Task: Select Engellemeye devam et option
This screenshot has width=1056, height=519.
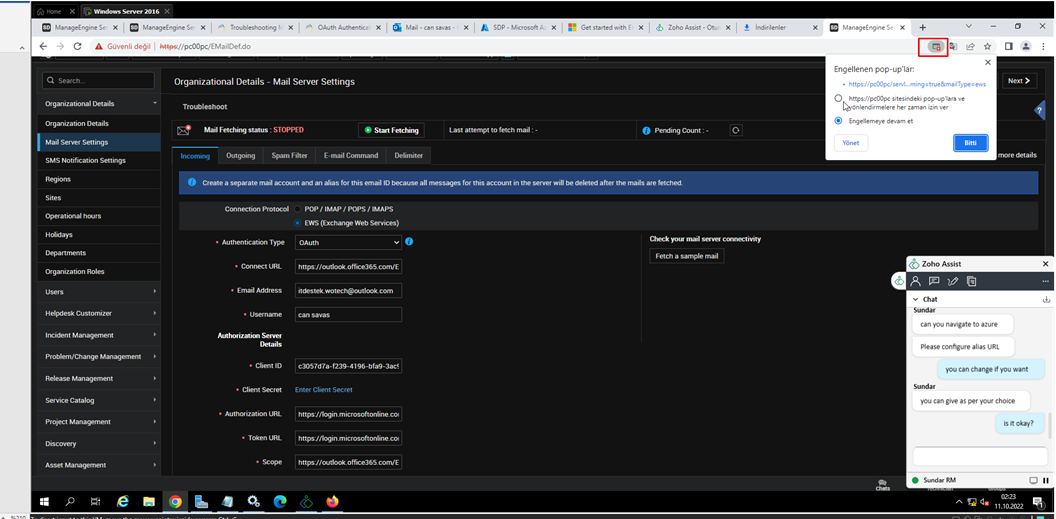Action: pos(838,120)
